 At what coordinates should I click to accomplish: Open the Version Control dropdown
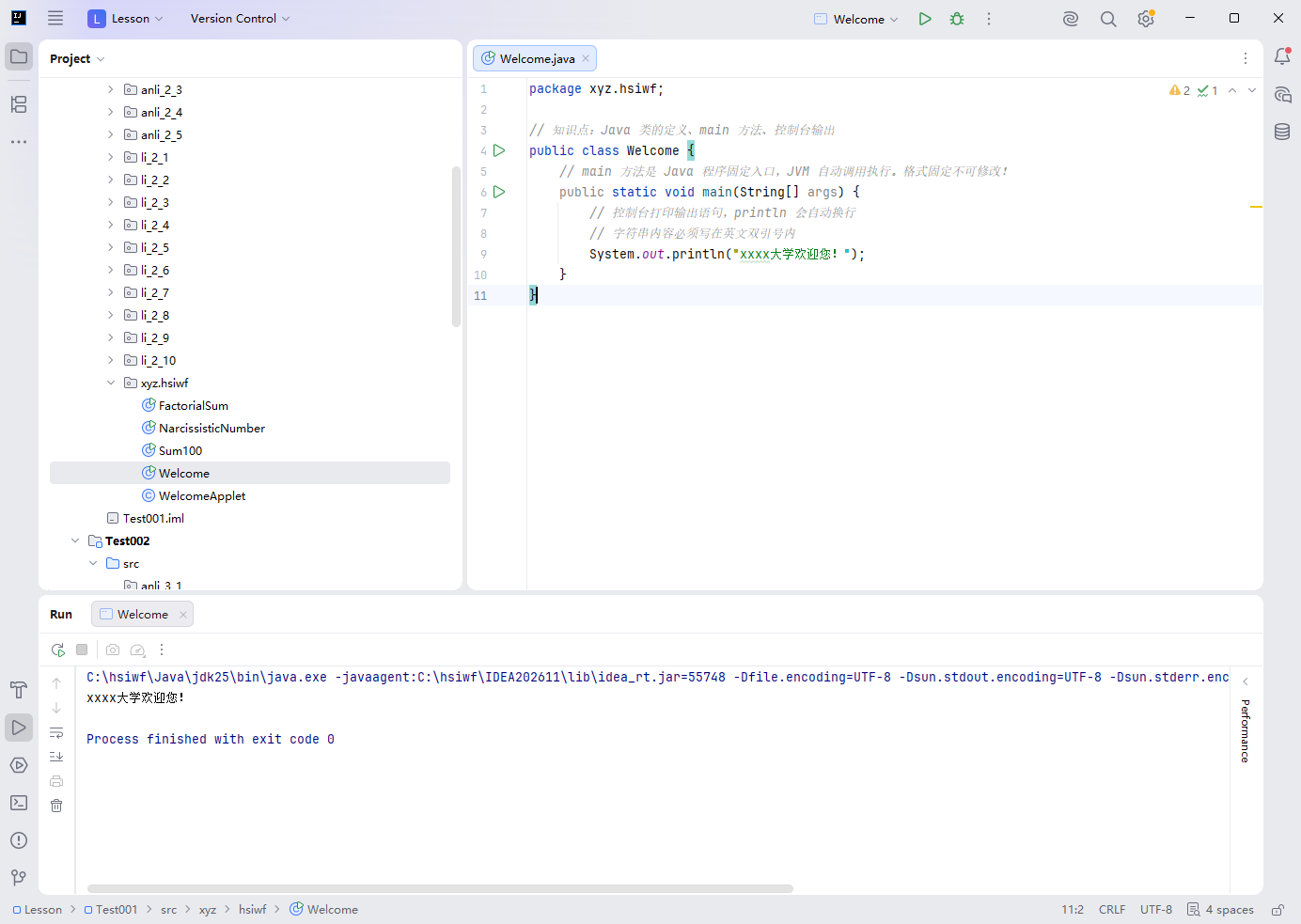coord(240,19)
